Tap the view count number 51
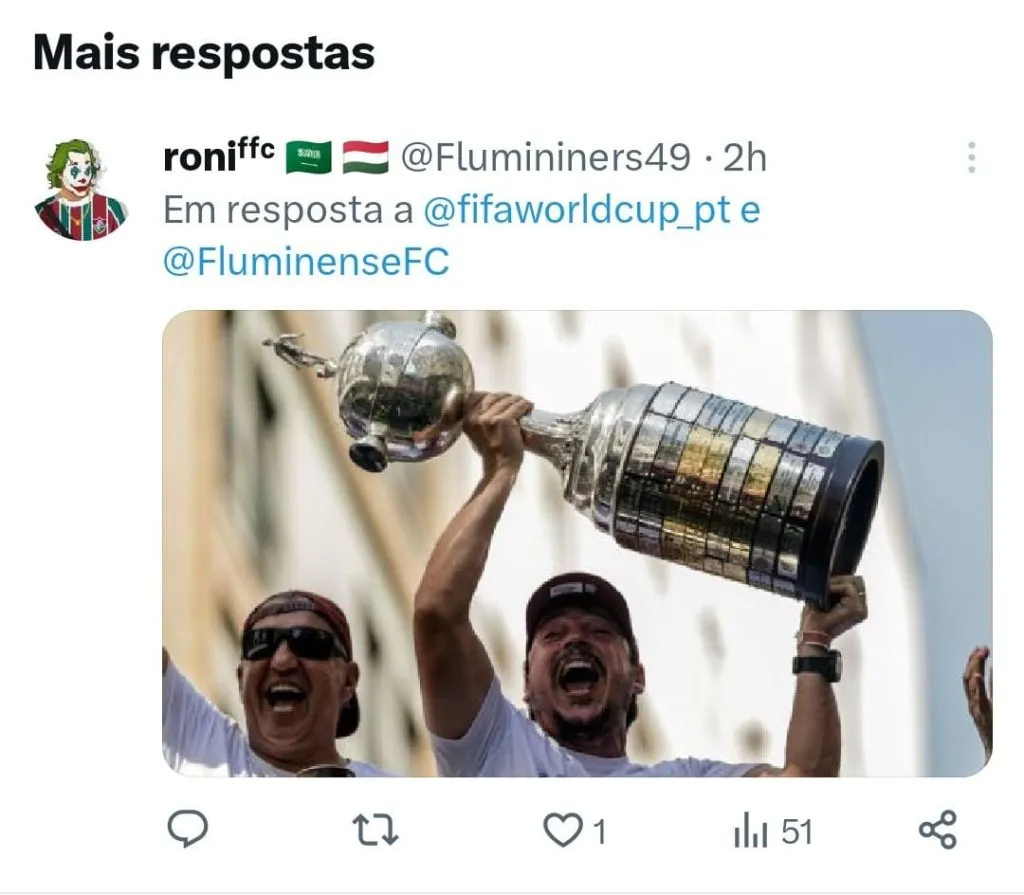Screen dimensions: 1024x895 point(797,832)
